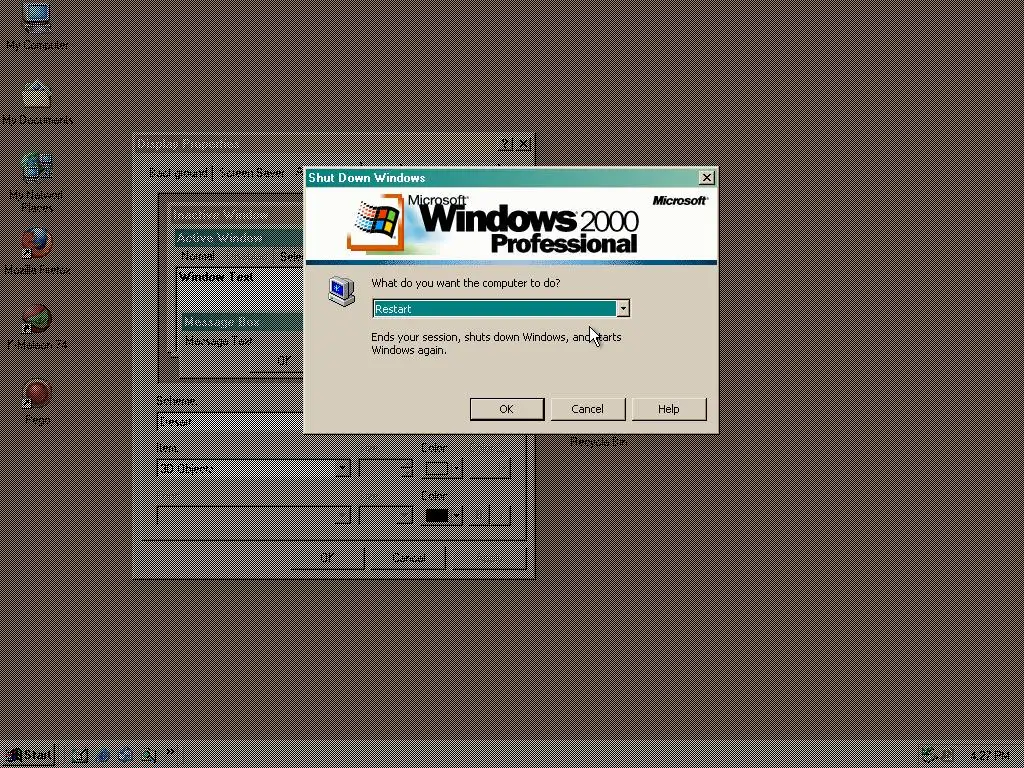Confirm shutdown dialog with OK

click(507, 409)
